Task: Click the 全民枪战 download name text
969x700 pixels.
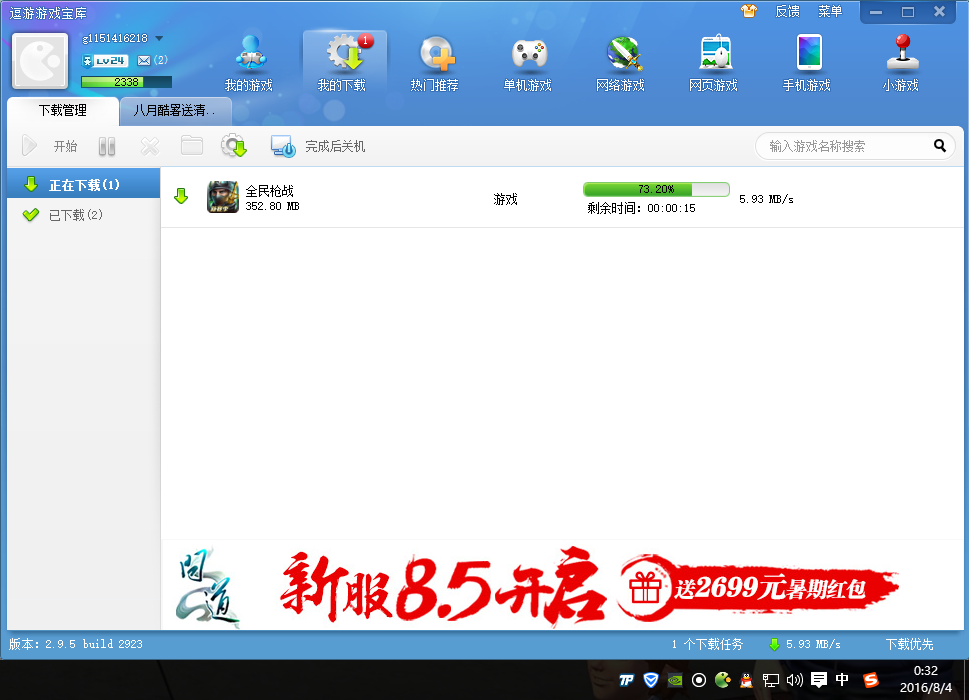Action: (x=269, y=191)
